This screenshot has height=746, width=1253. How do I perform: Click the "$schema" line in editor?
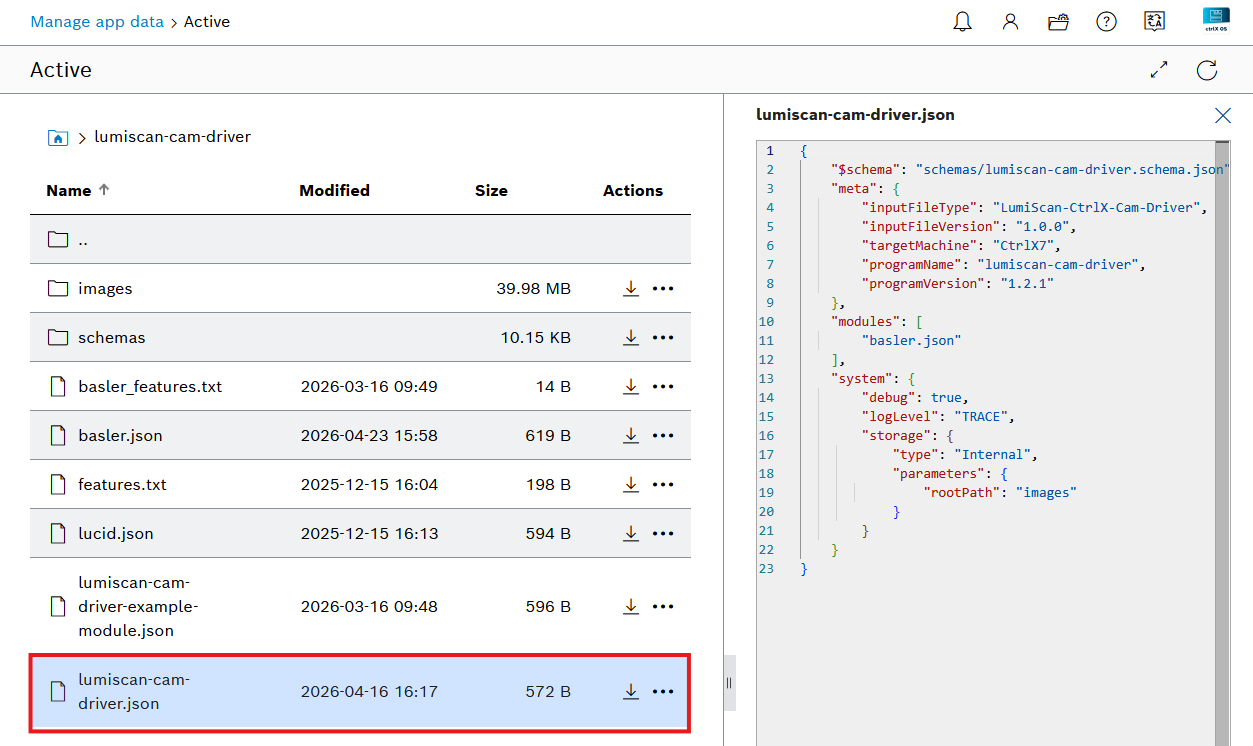[x=1030, y=170]
